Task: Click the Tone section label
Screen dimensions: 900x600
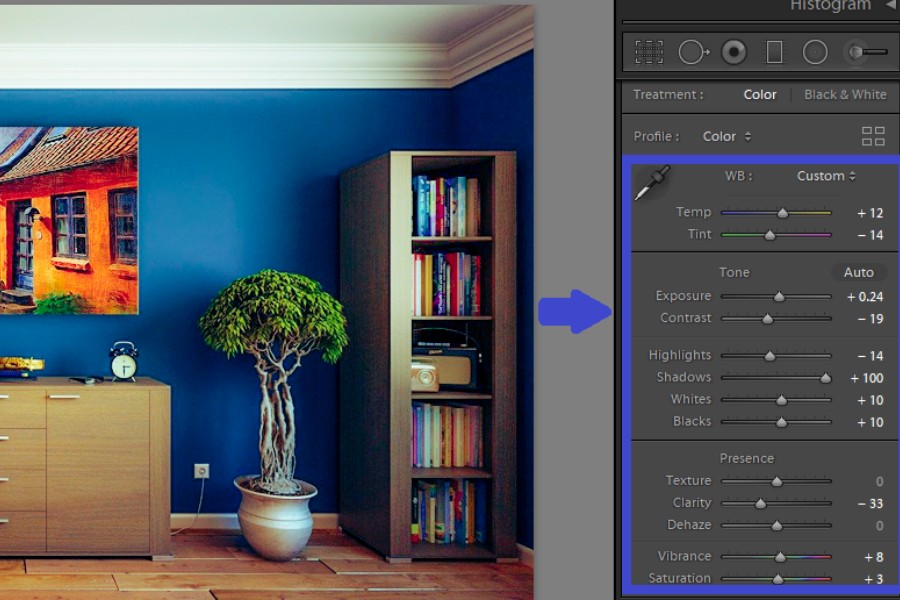Action: [x=734, y=272]
